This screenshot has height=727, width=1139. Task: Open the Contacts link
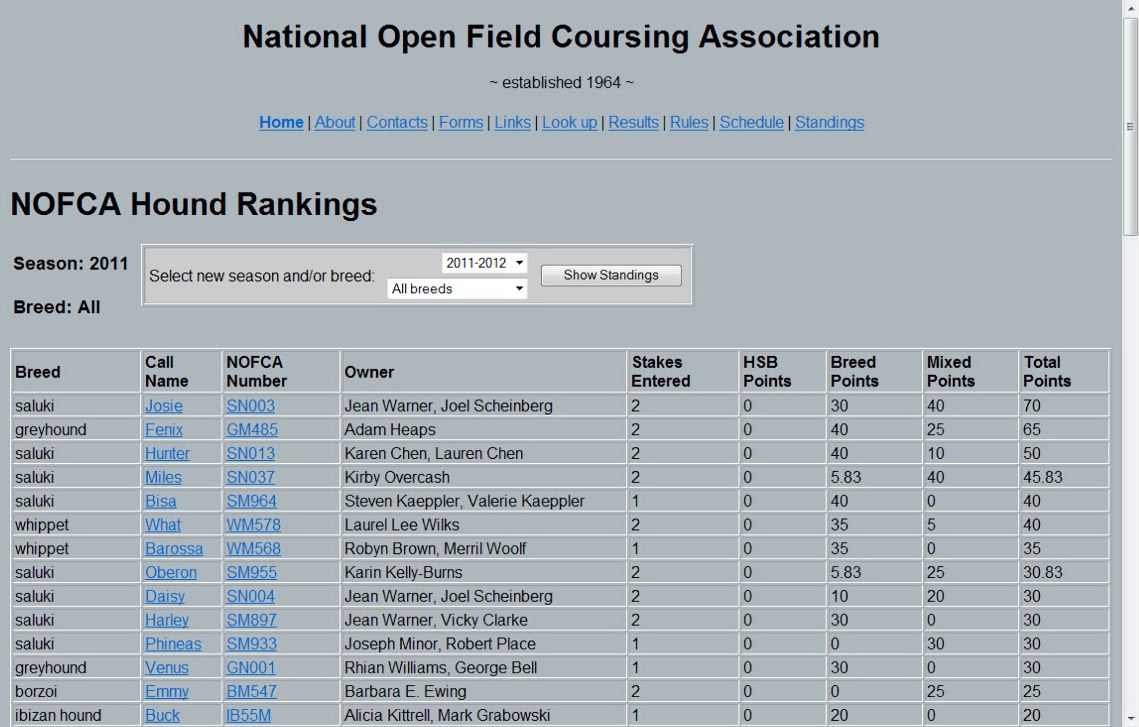pos(397,122)
